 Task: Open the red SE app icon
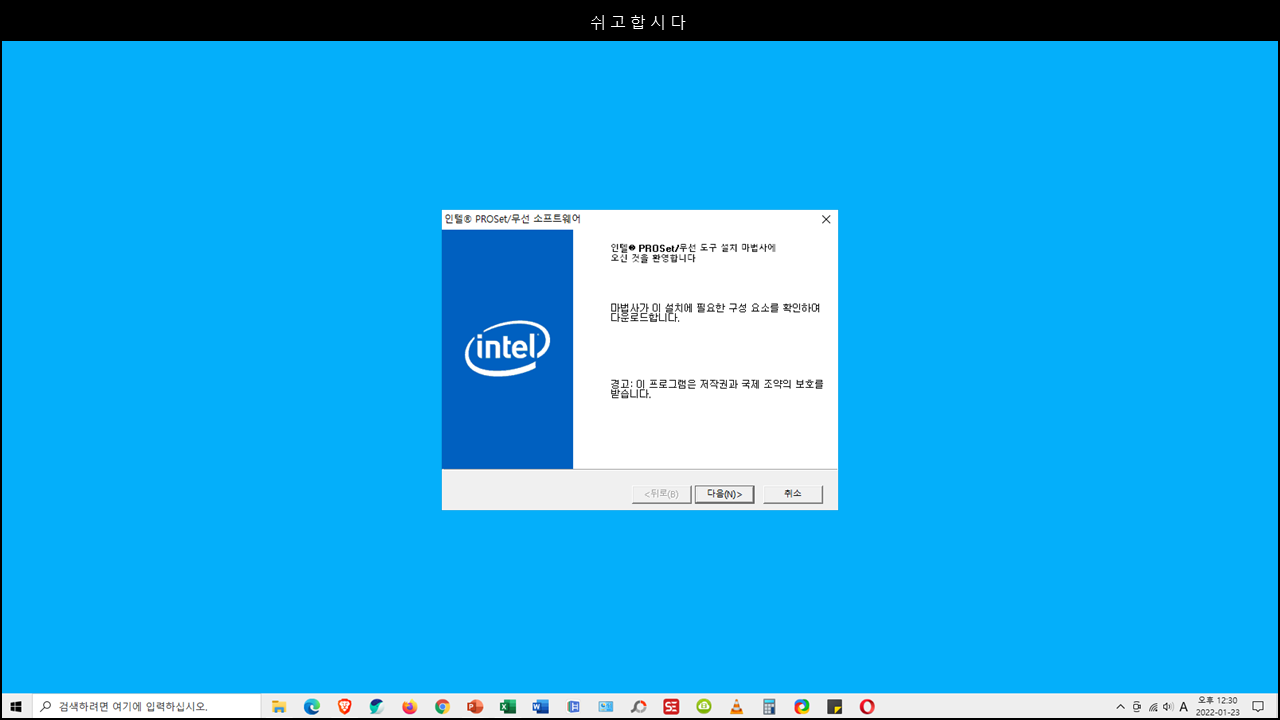click(671, 707)
